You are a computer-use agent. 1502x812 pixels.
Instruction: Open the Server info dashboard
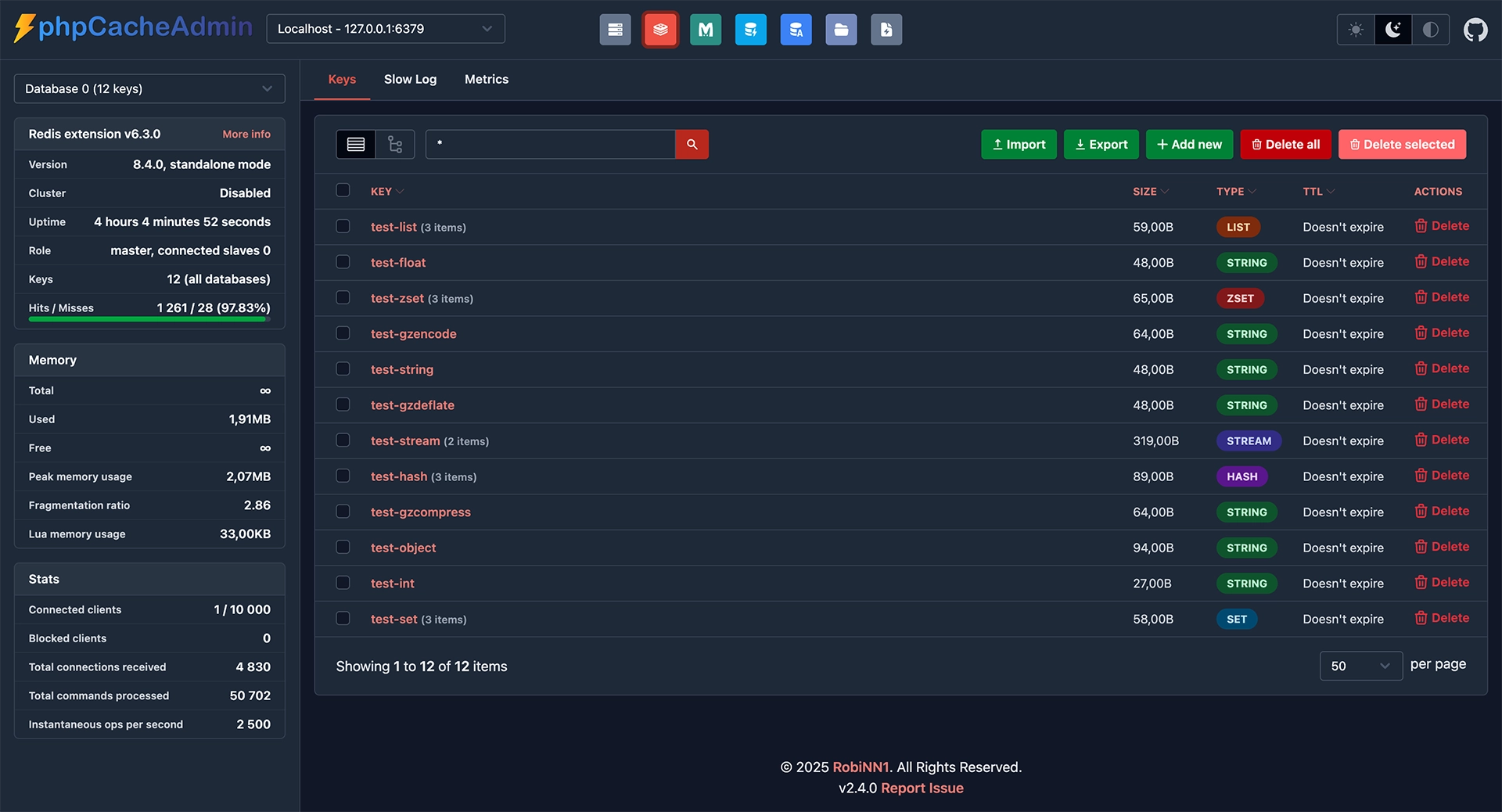tap(615, 29)
